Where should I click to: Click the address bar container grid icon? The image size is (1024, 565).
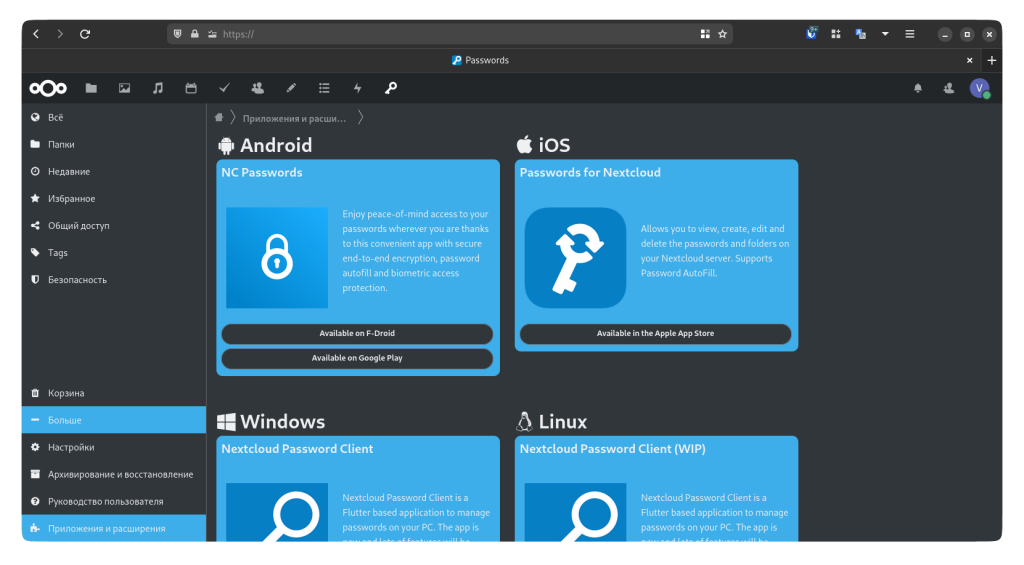click(705, 34)
